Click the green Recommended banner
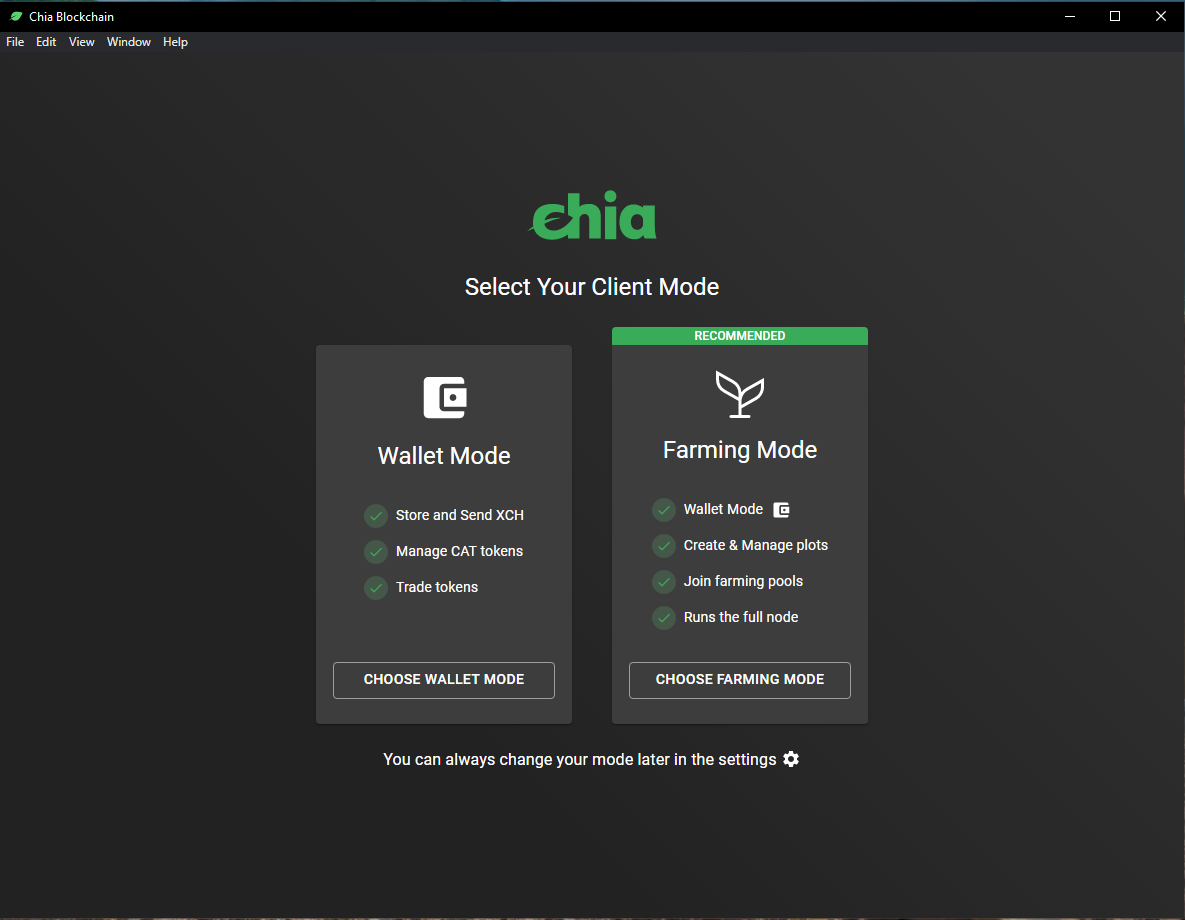This screenshot has height=920, width=1185. (740, 336)
